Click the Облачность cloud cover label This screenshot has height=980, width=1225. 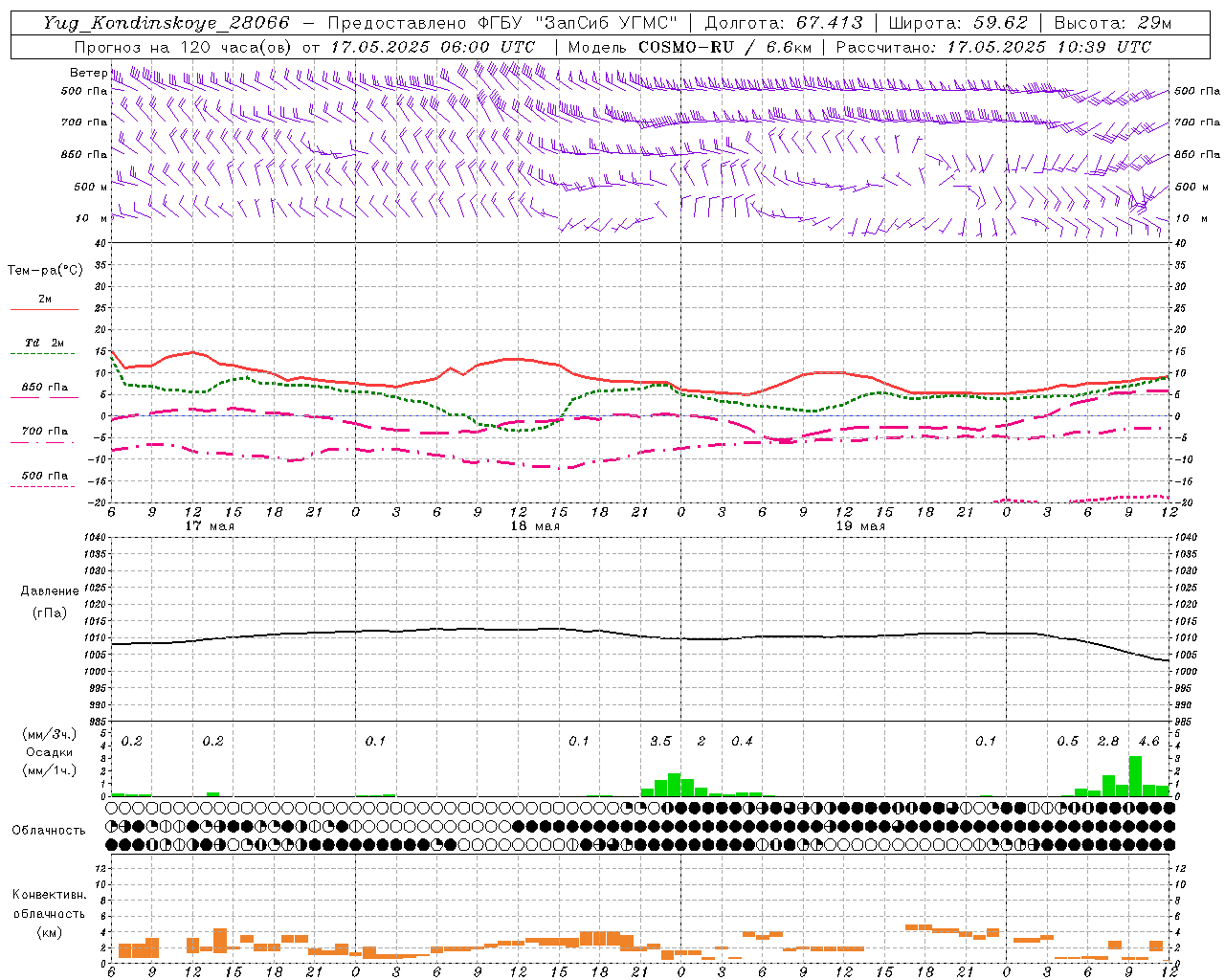(49, 831)
